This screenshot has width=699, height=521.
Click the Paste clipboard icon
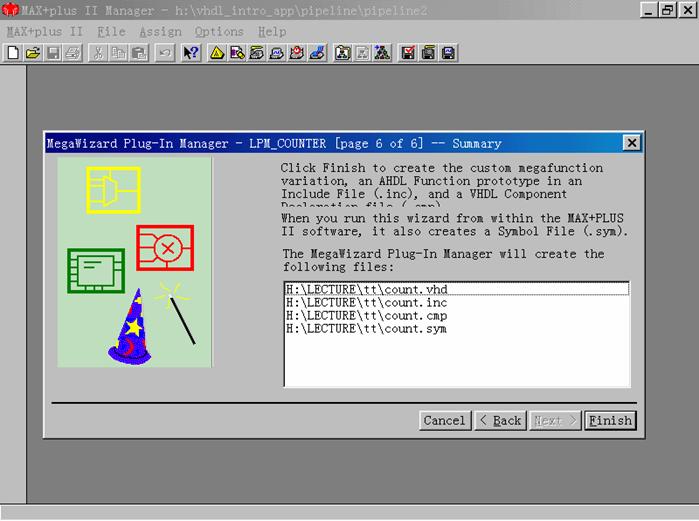point(139,53)
